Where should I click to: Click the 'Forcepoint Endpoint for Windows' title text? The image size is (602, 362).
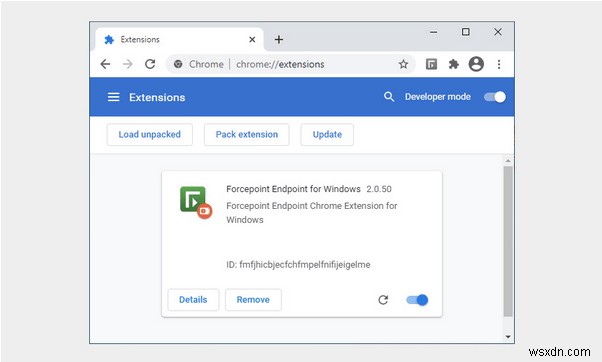click(293, 189)
